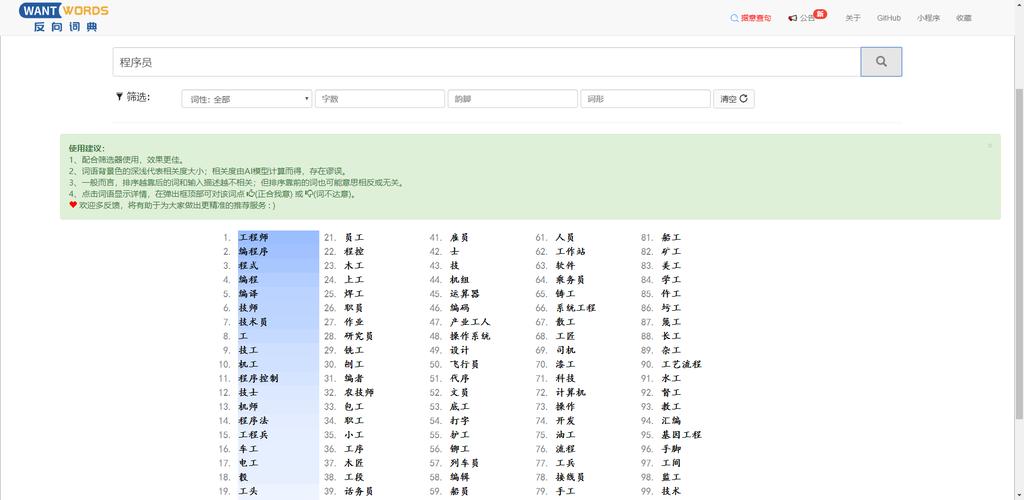Focus the 词形 word form field
1024x500 pixels.
(x=645, y=99)
